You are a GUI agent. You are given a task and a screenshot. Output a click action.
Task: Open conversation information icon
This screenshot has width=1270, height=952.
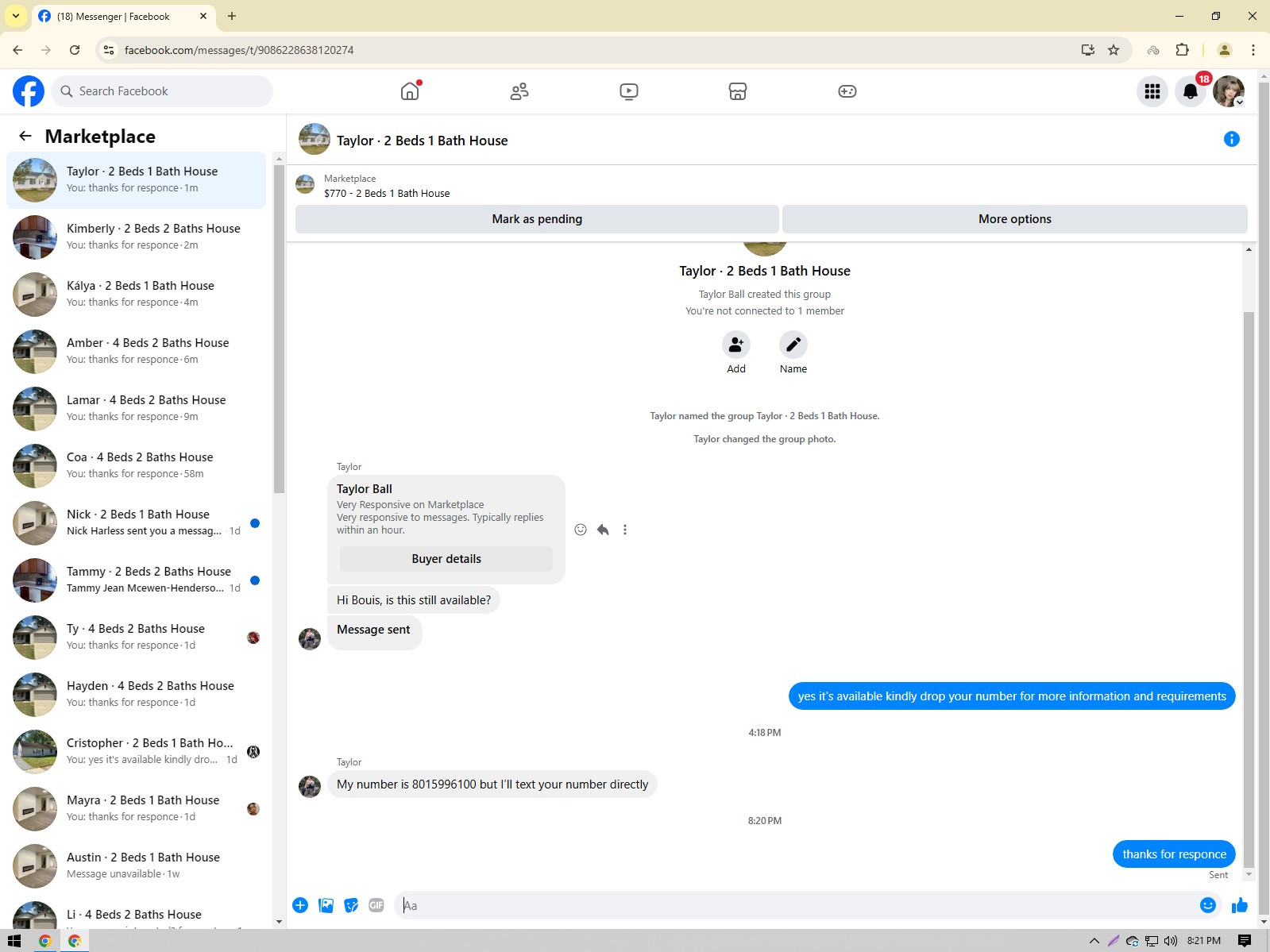coord(1232,139)
